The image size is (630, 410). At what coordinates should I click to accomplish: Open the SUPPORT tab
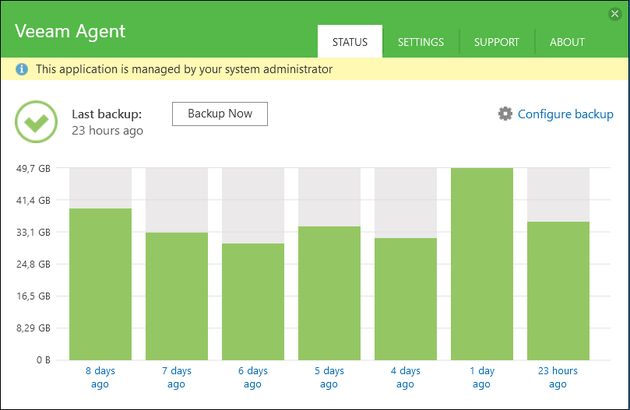click(497, 42)
